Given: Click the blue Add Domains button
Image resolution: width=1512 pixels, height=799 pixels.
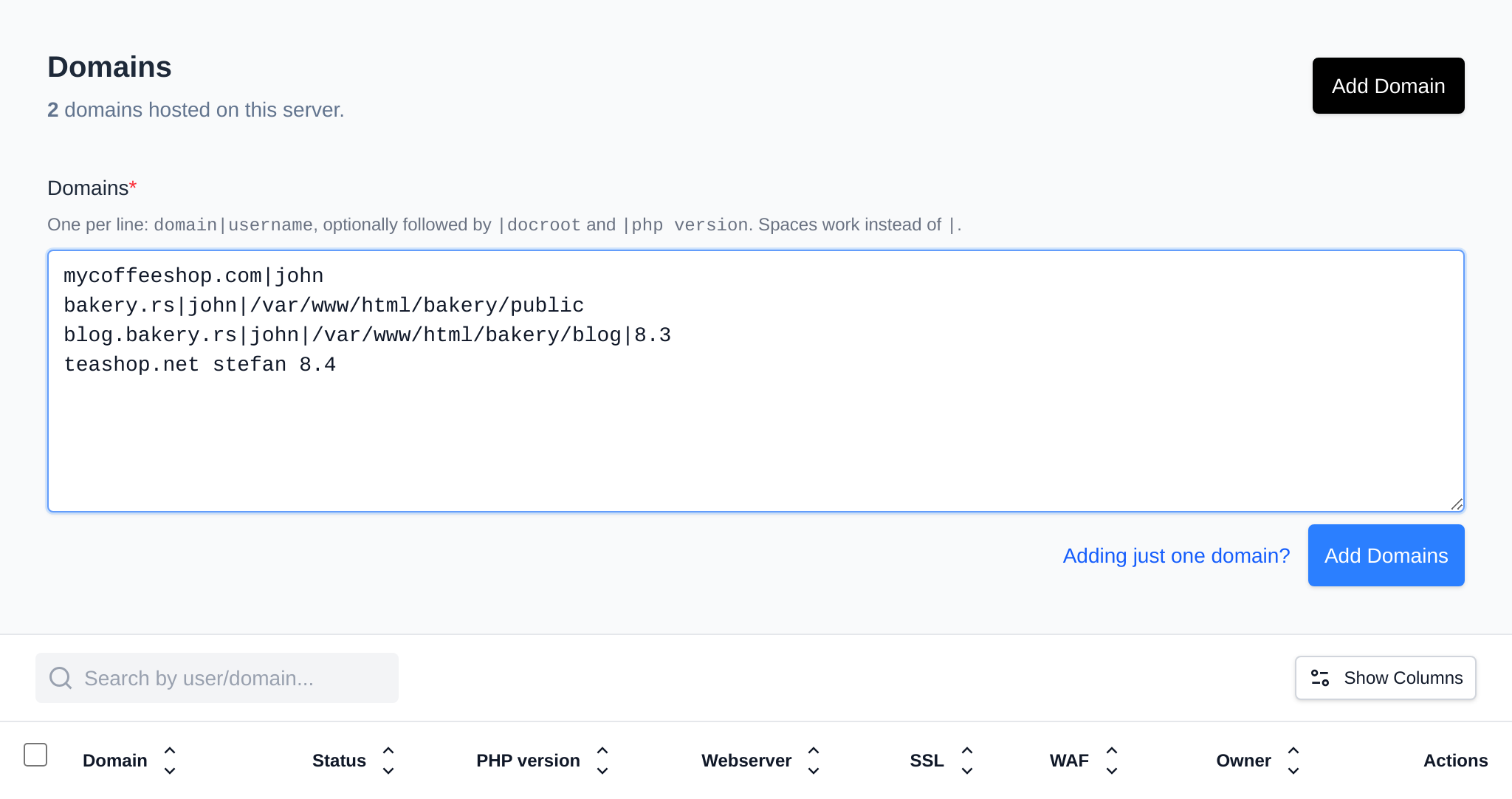Looking at the screenshot, I should coord(1386,555).
